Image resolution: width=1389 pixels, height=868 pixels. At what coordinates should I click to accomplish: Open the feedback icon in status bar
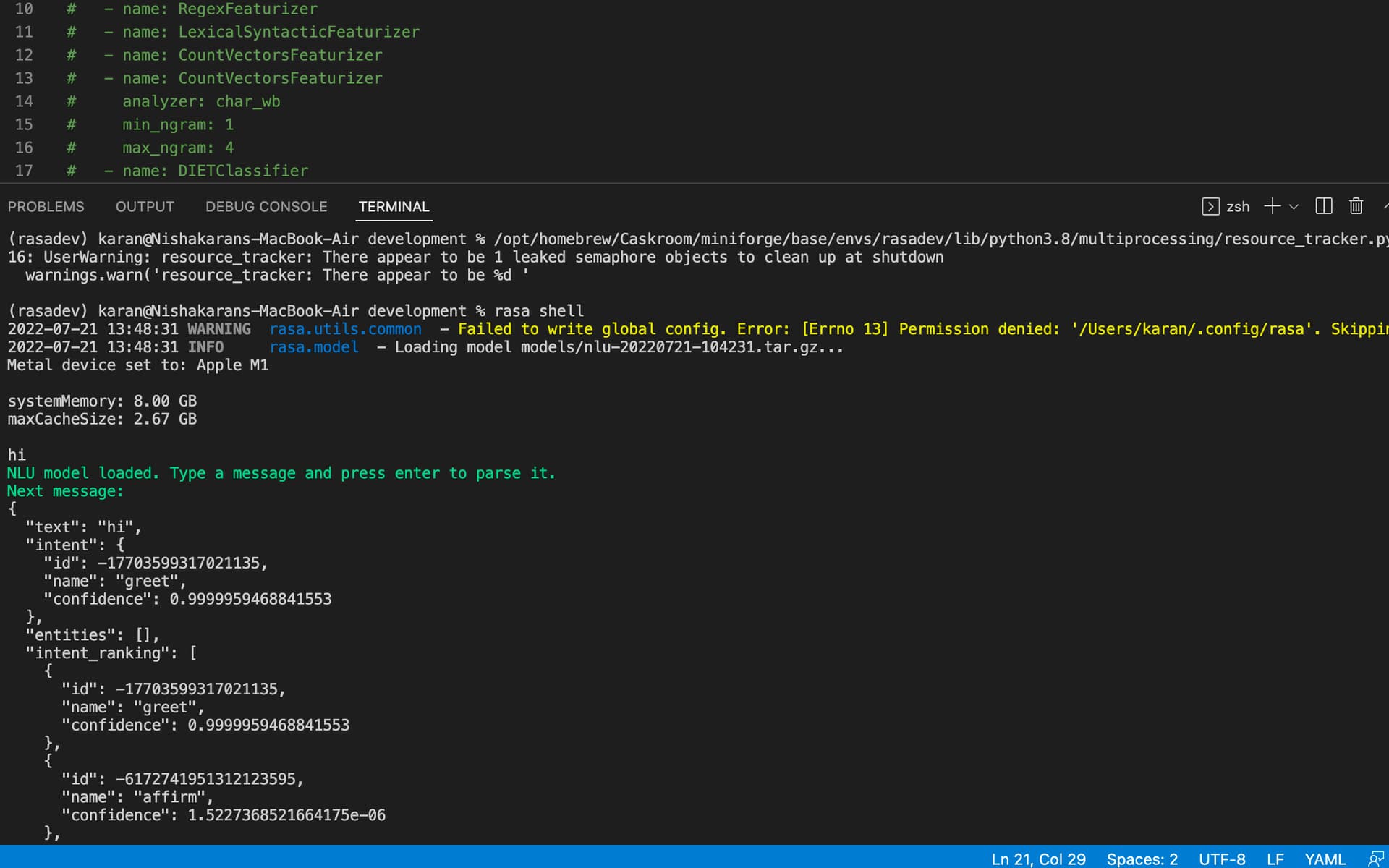coord(1376,859)
